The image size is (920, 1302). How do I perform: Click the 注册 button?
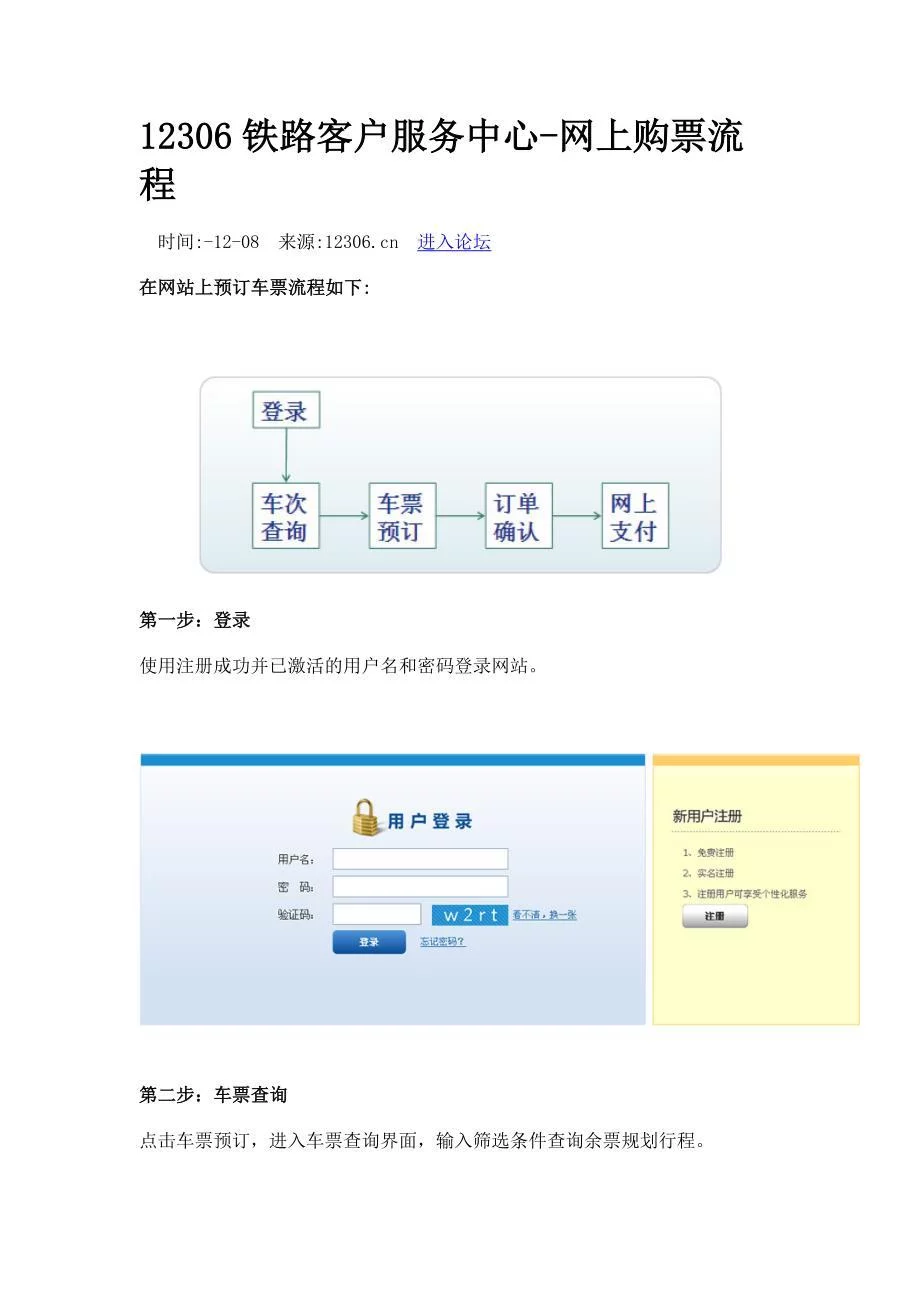click(x=715, y=916)
